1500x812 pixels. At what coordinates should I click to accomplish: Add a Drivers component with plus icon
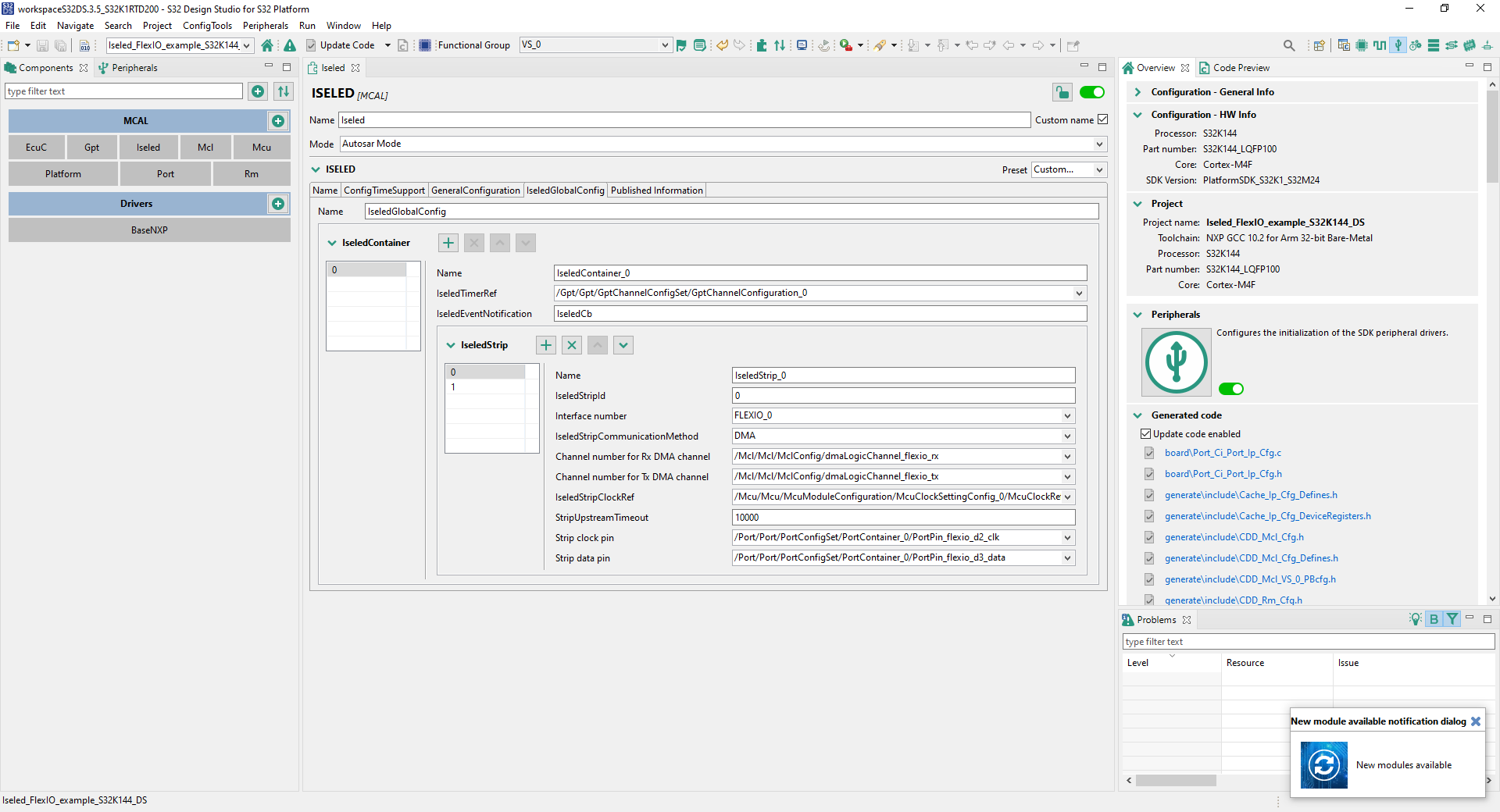[x=278, y=204]
